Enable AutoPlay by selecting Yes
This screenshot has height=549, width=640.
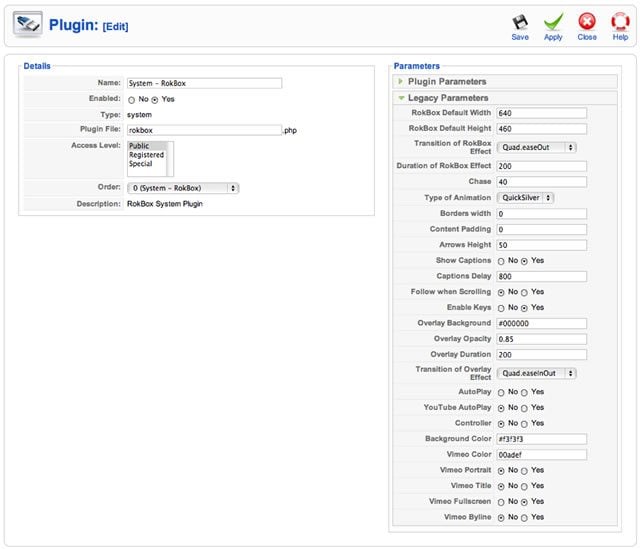pyautogui.click(x=527, y=393)
